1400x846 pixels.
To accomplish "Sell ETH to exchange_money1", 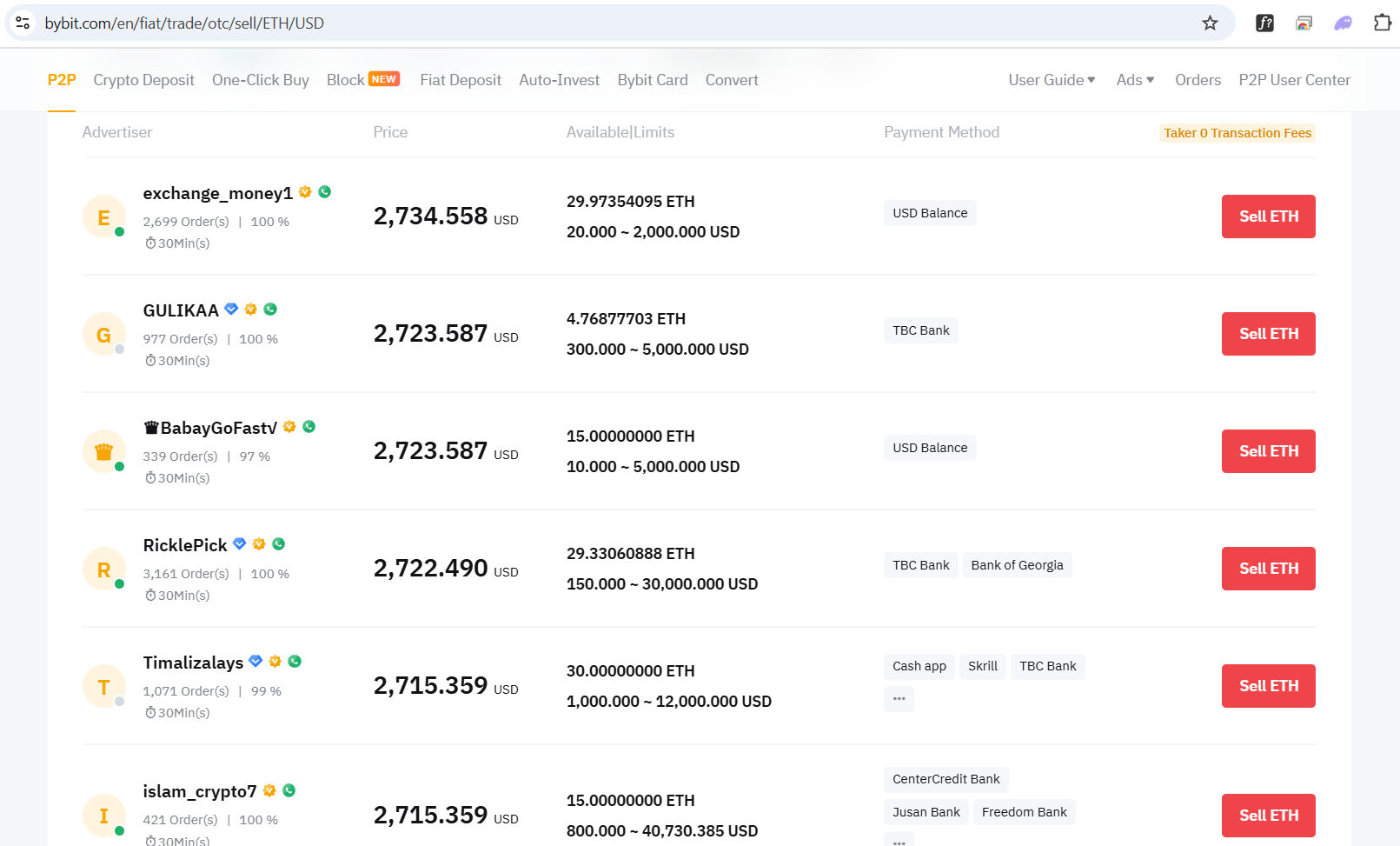I will click(x=1269, y=216).
